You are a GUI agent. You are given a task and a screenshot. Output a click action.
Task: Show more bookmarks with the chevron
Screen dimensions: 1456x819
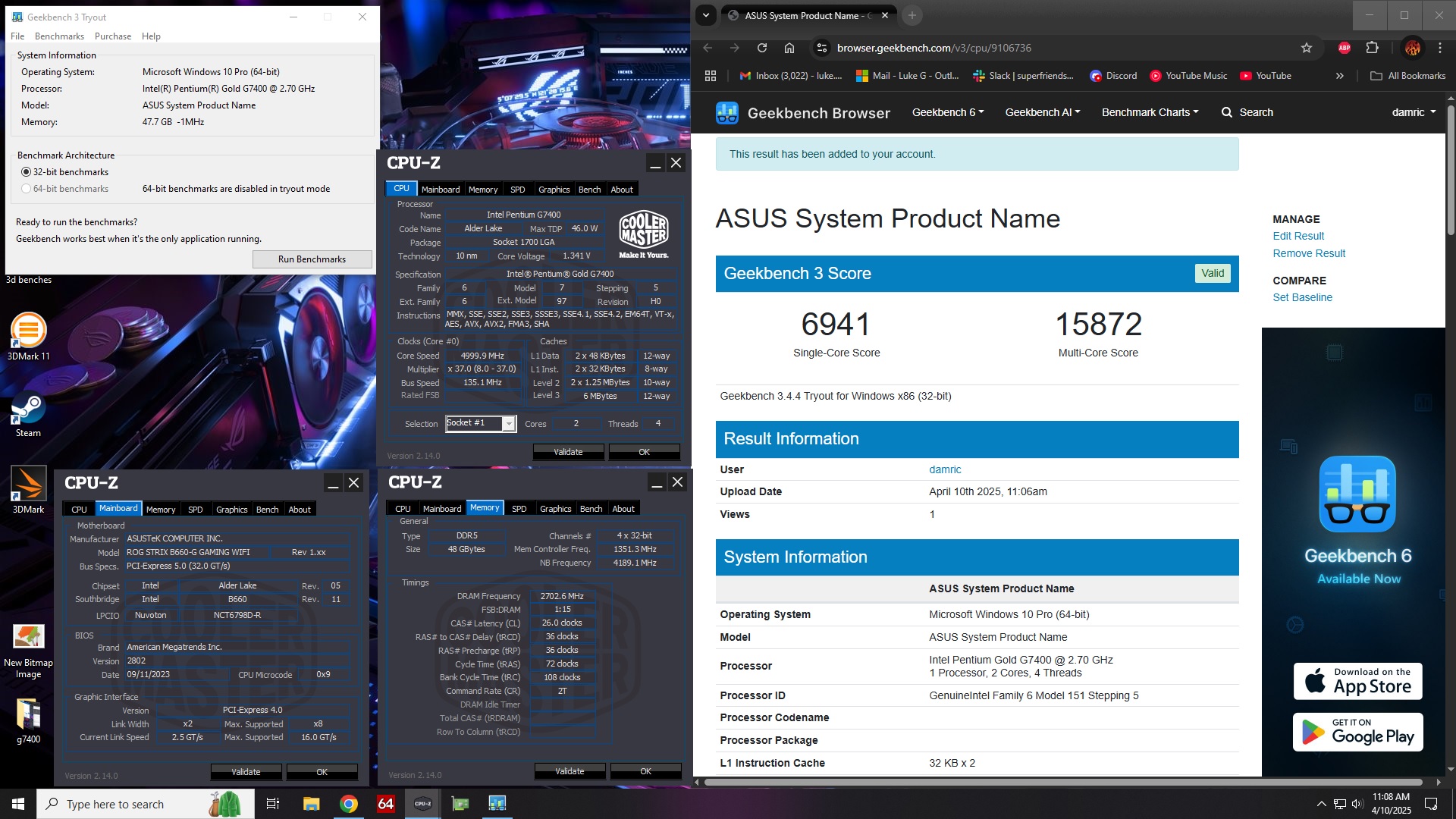1340,76
